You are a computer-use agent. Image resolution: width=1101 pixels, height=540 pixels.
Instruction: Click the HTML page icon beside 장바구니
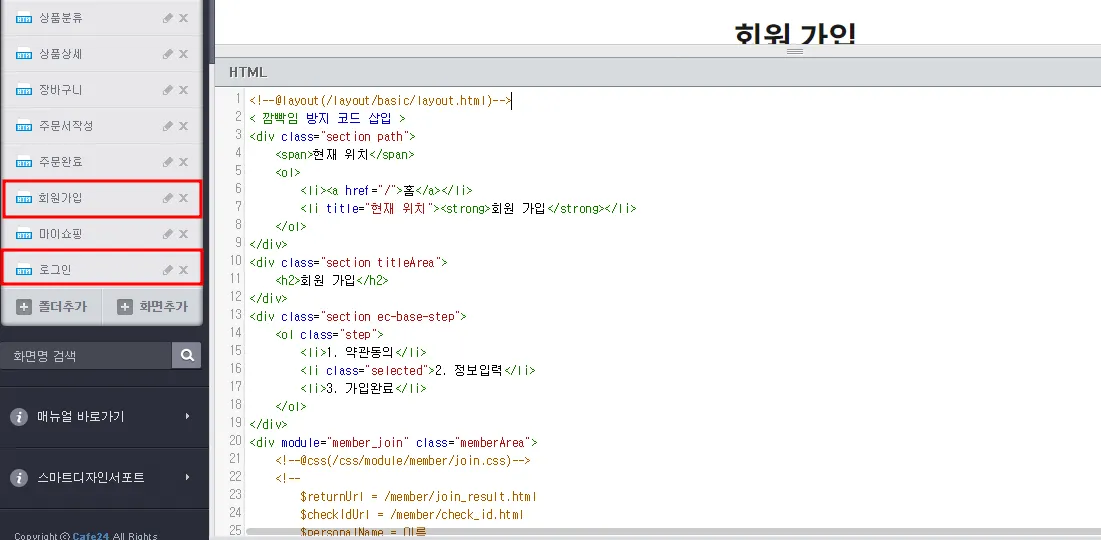pyautogui.click(x=25, y=91)
